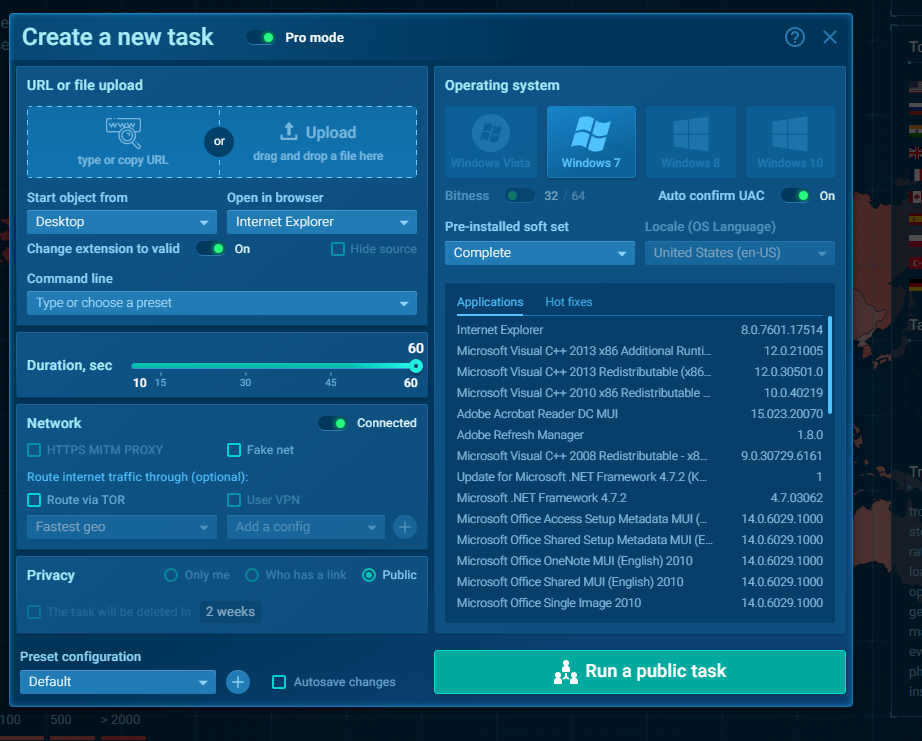Click the Upload file icon area
Viewport: 922px width, 741px height.
[x=318, y=142]
